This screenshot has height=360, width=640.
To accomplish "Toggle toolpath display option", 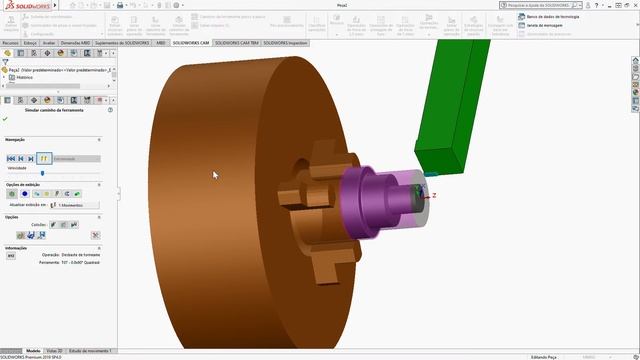I will pyautogui.click(x=67, y=194).
